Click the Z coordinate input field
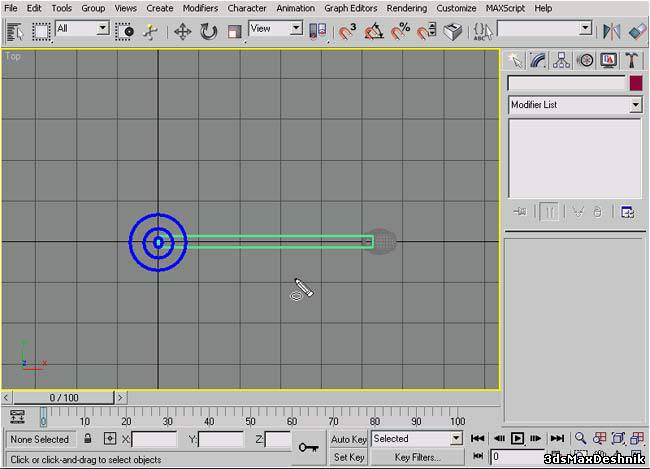The width and height of the screenshot is (650, 469). 278,439
